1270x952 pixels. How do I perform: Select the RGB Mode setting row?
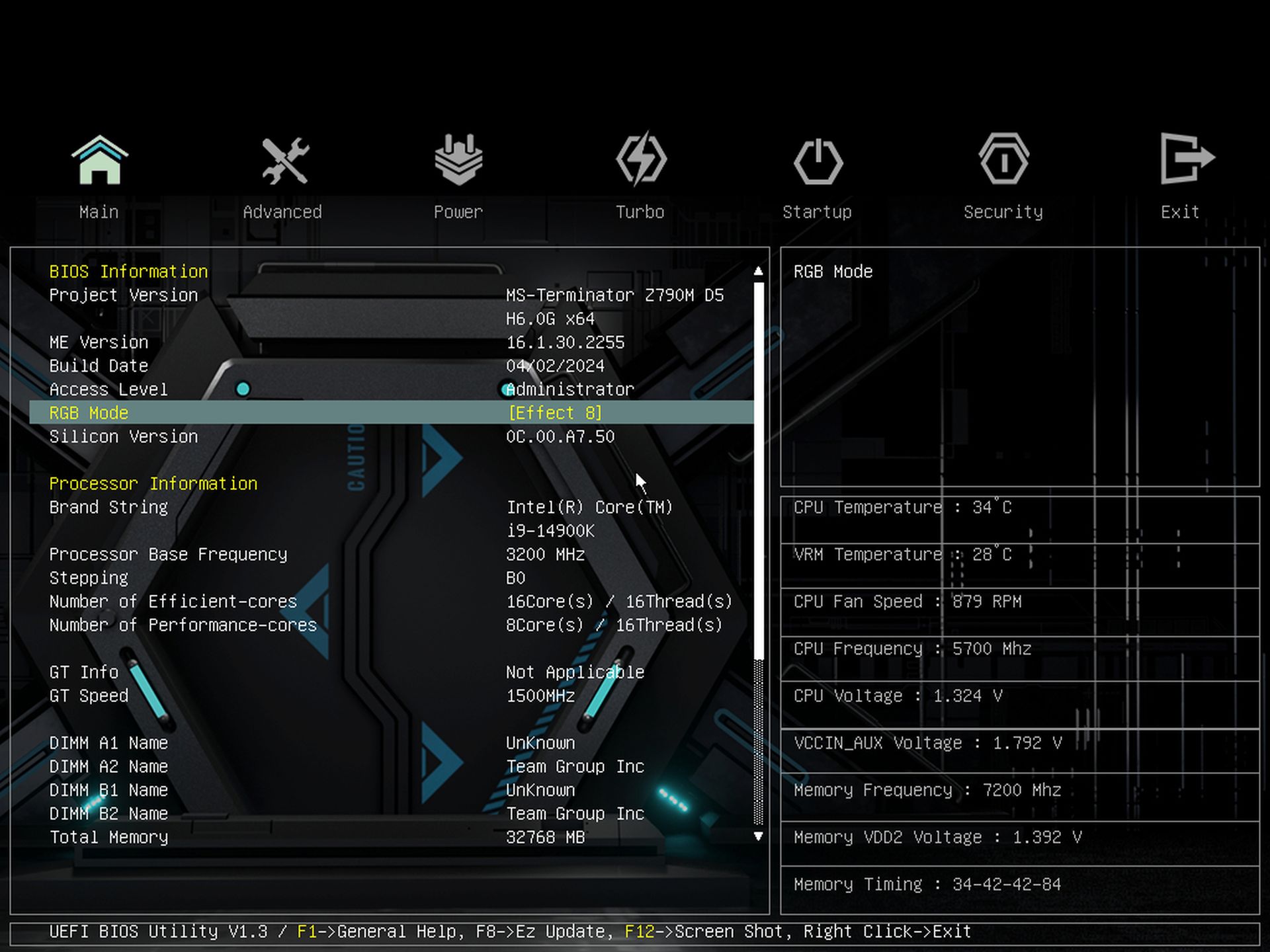click(x=89, y=413)
